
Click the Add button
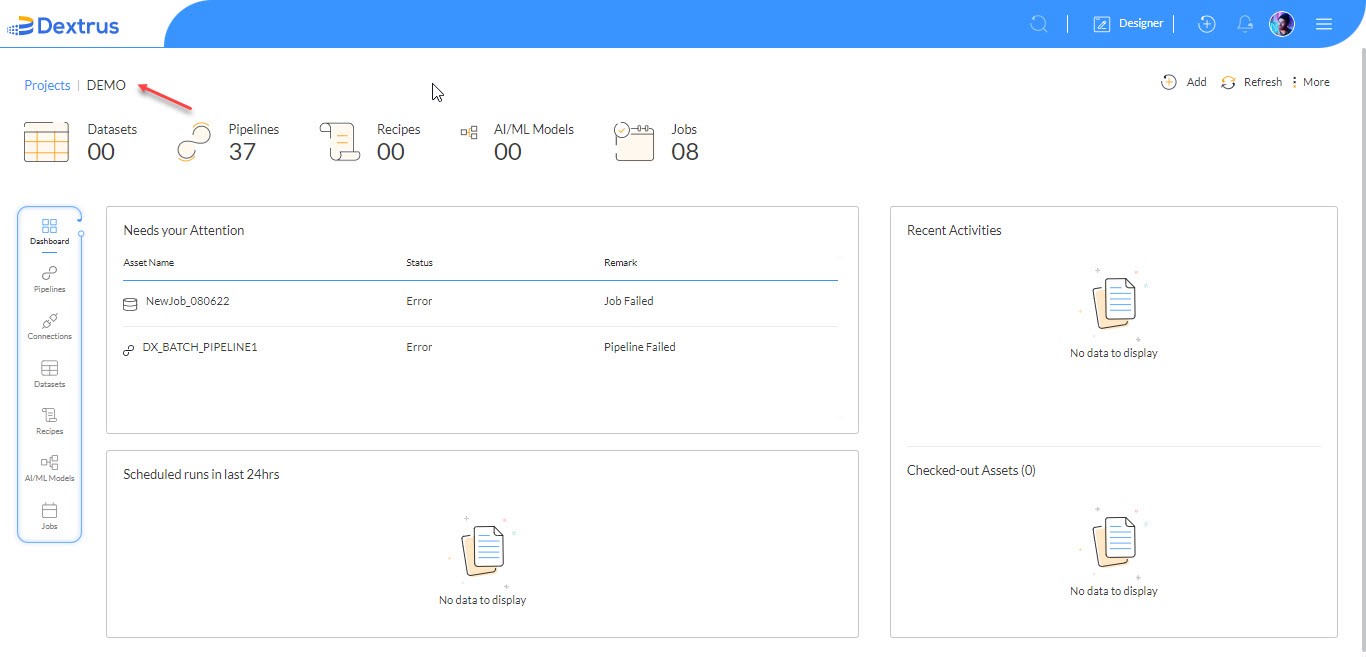(x=1184, y=82)
